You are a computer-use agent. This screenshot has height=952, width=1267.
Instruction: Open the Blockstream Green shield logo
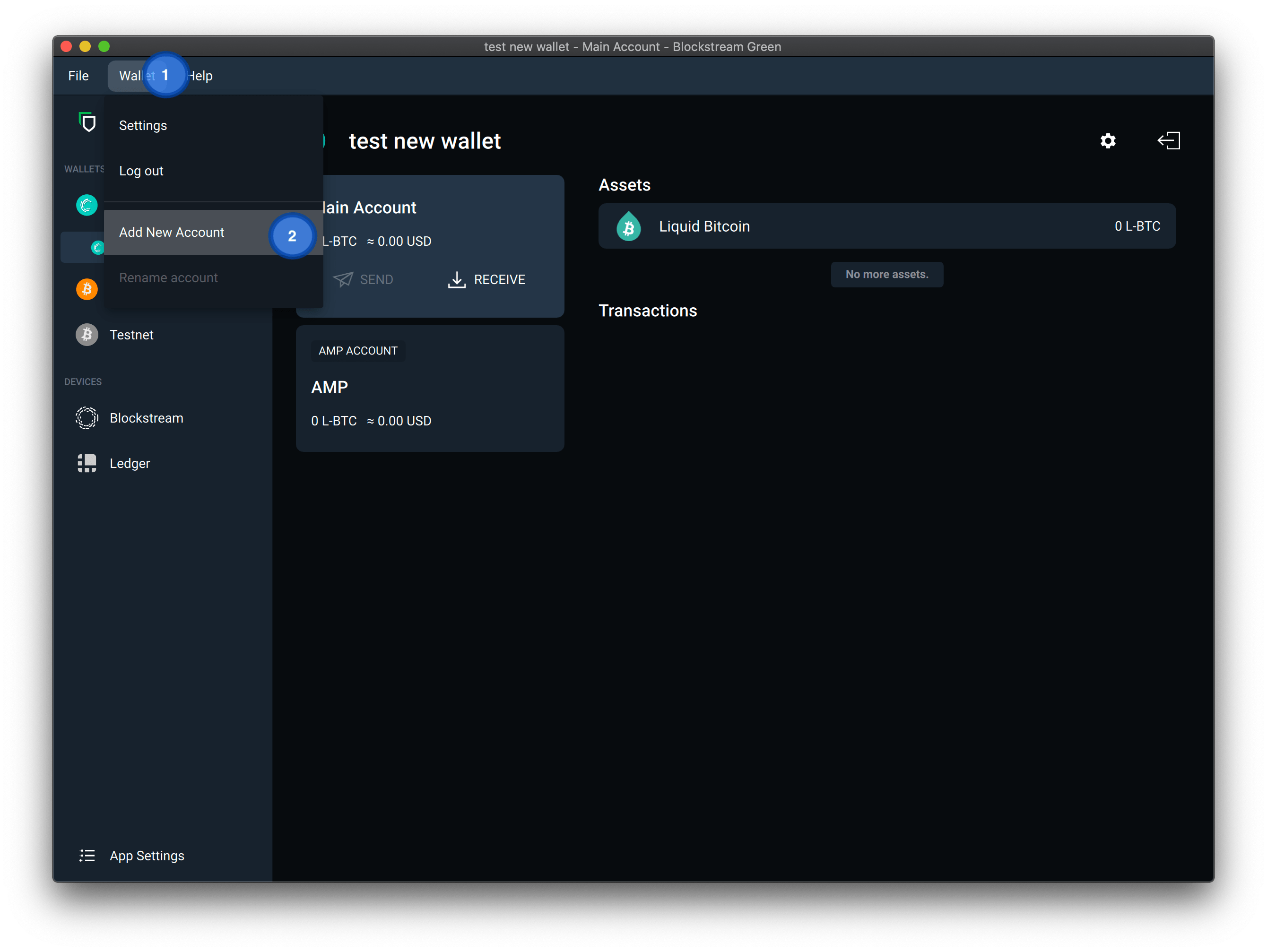pos(87,122)
